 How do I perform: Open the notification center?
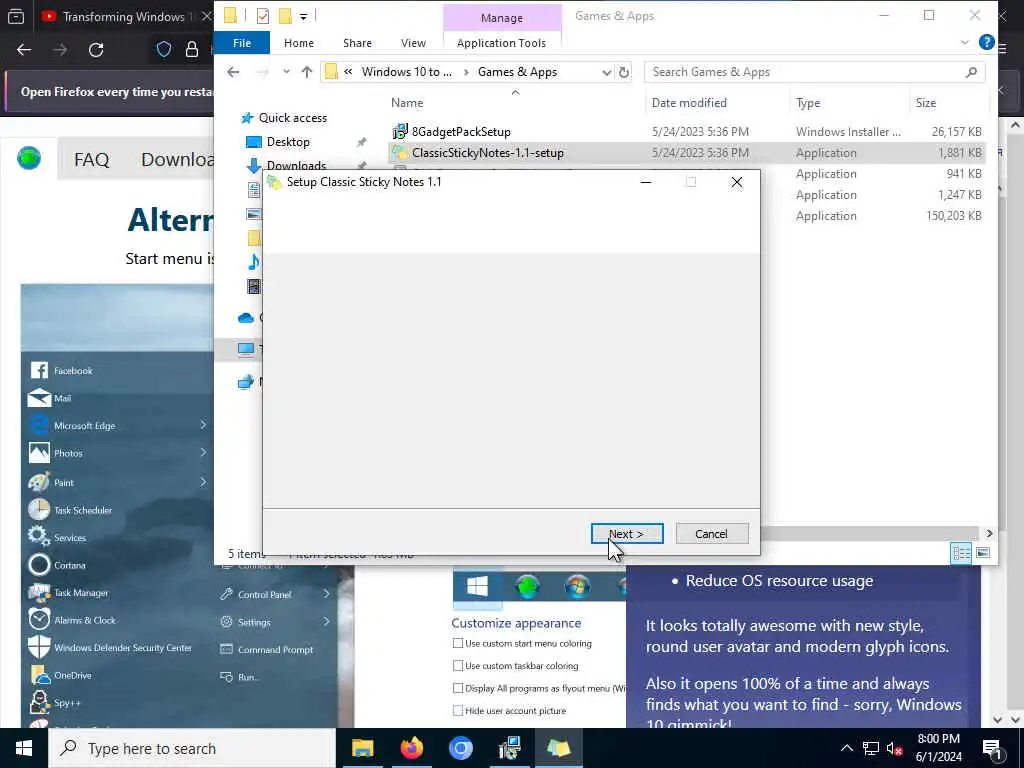pyautogui.click(x=992, y=748)
